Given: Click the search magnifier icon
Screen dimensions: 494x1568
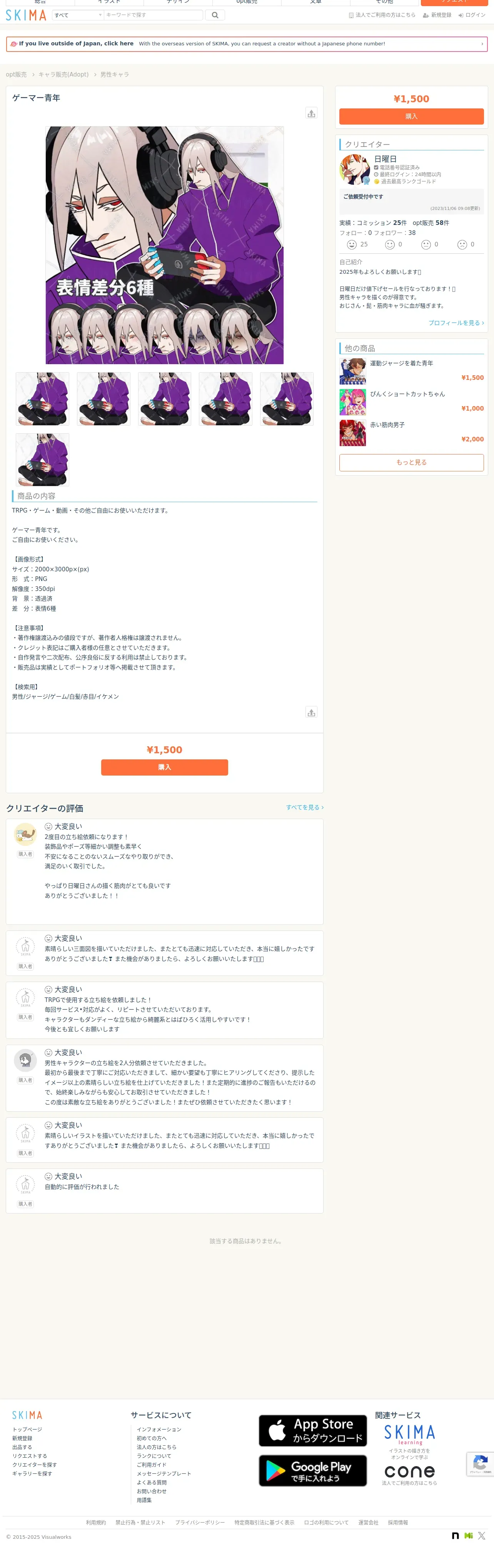Looking at the screenshot, I should [x=215, y=15].
